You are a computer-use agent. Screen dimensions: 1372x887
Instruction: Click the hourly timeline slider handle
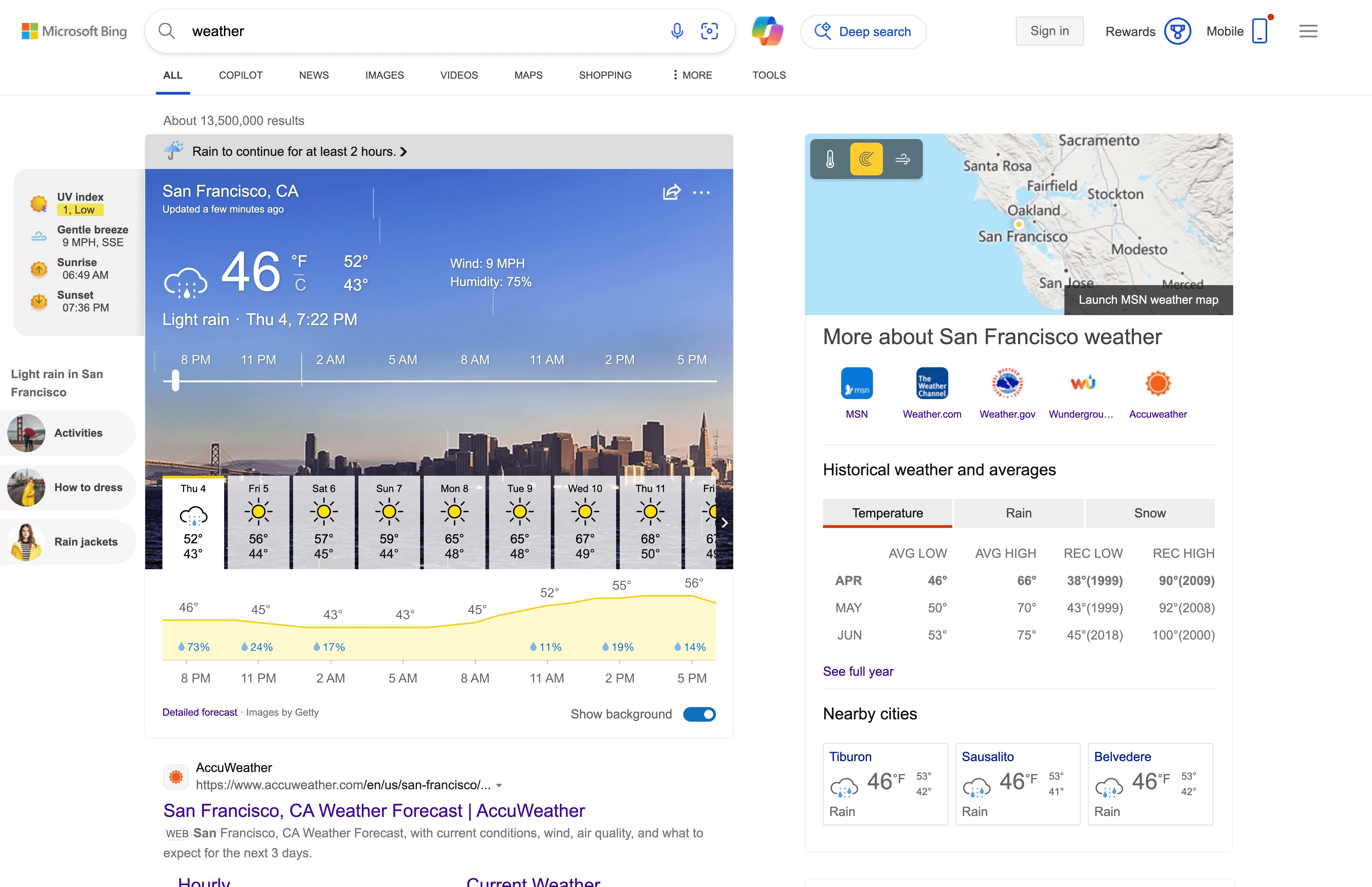[176, 381]
